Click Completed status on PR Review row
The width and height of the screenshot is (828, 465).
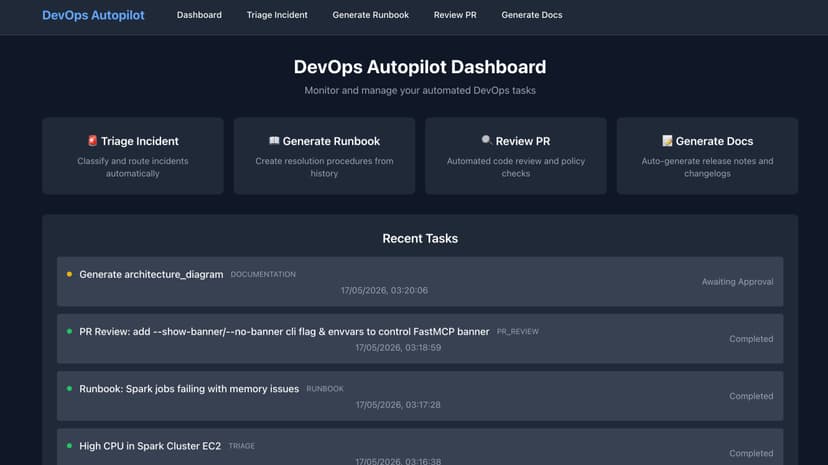[751, 339]
